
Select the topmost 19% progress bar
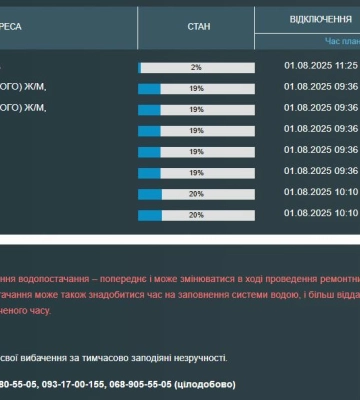(x=196, y=89)
